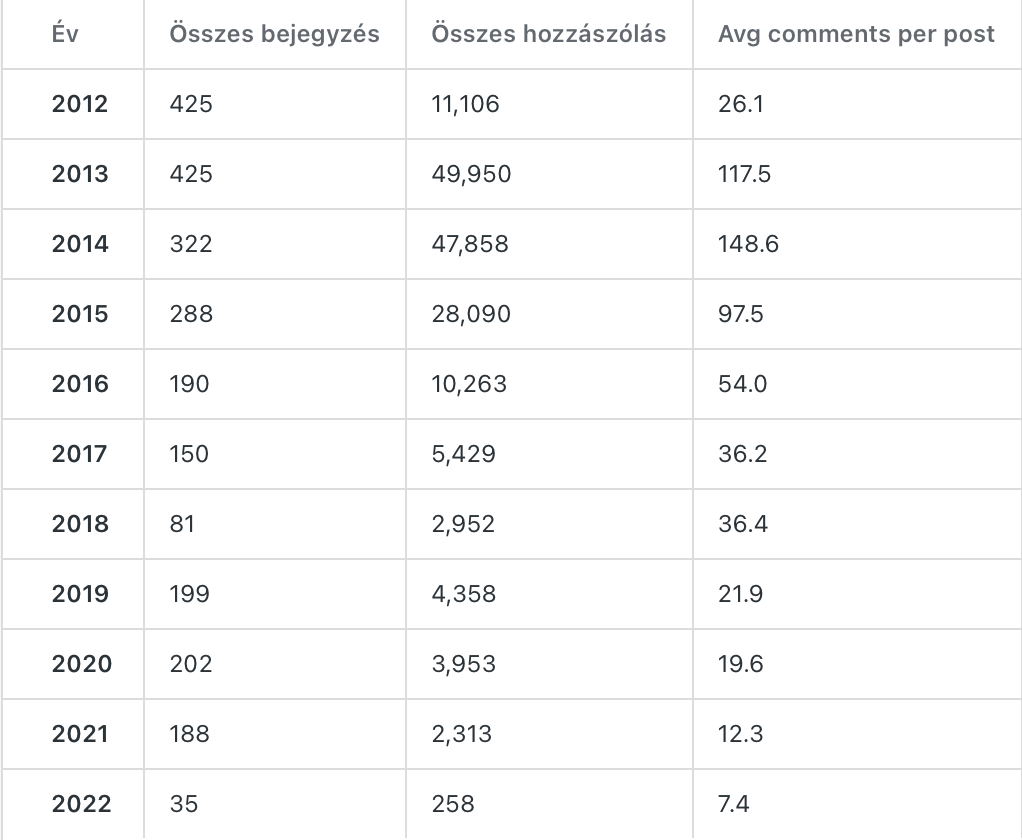The width and height of the screenshot is (1022, 840).
Task: Select the 36.2 average for 2017
Action: coord(742,454)
